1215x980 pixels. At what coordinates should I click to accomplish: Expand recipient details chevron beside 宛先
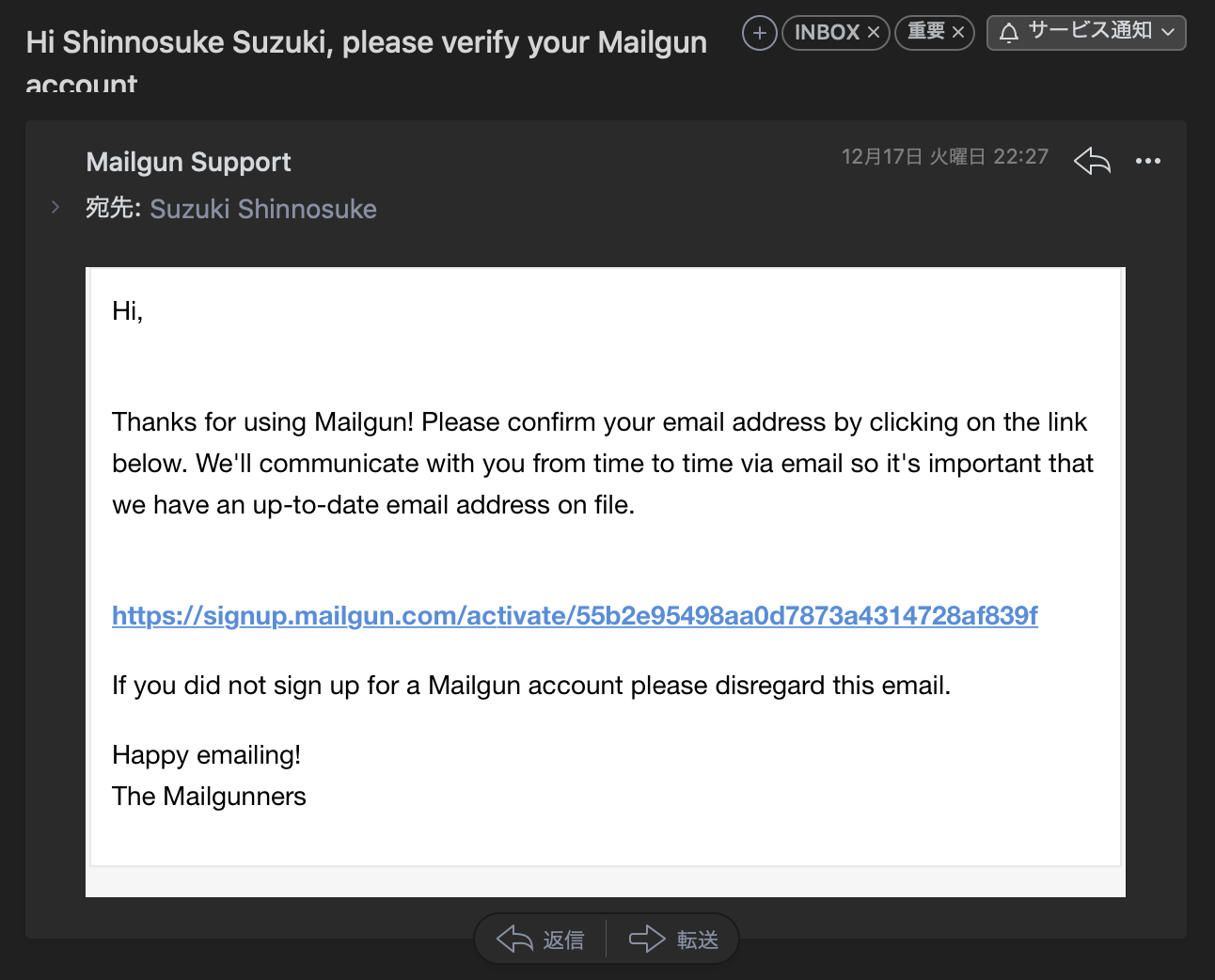[x=55, y=208]
